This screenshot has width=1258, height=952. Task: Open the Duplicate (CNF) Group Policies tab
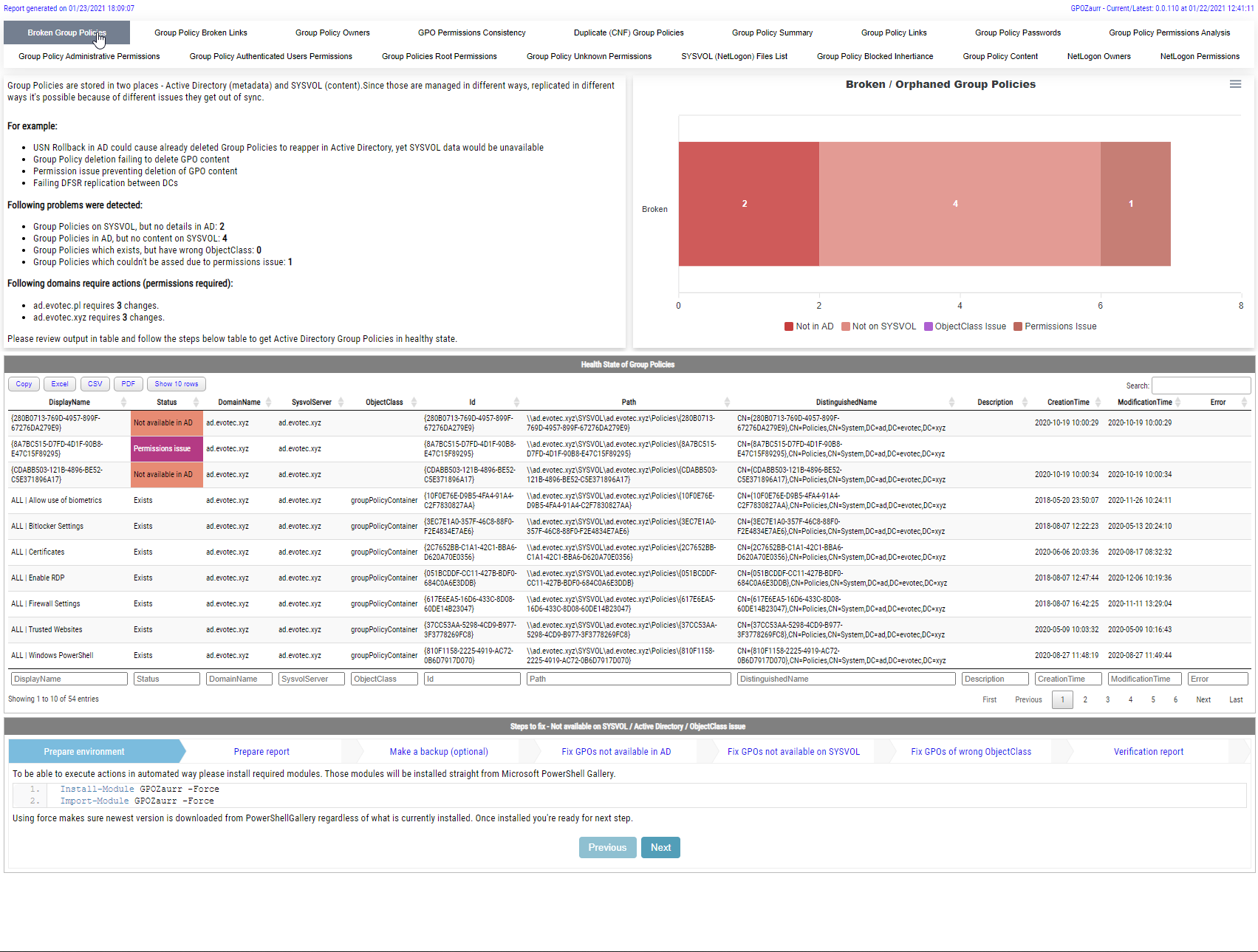629,32
